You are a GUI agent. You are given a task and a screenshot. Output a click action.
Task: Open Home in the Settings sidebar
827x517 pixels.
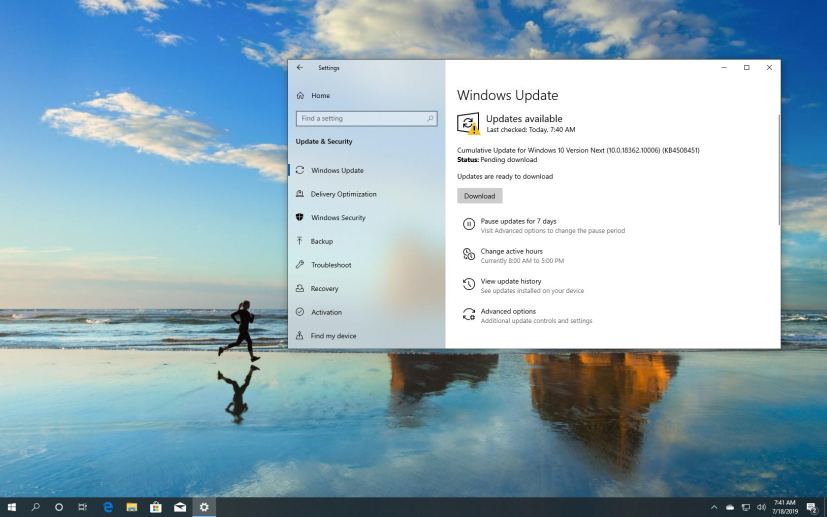pos(320,95)
